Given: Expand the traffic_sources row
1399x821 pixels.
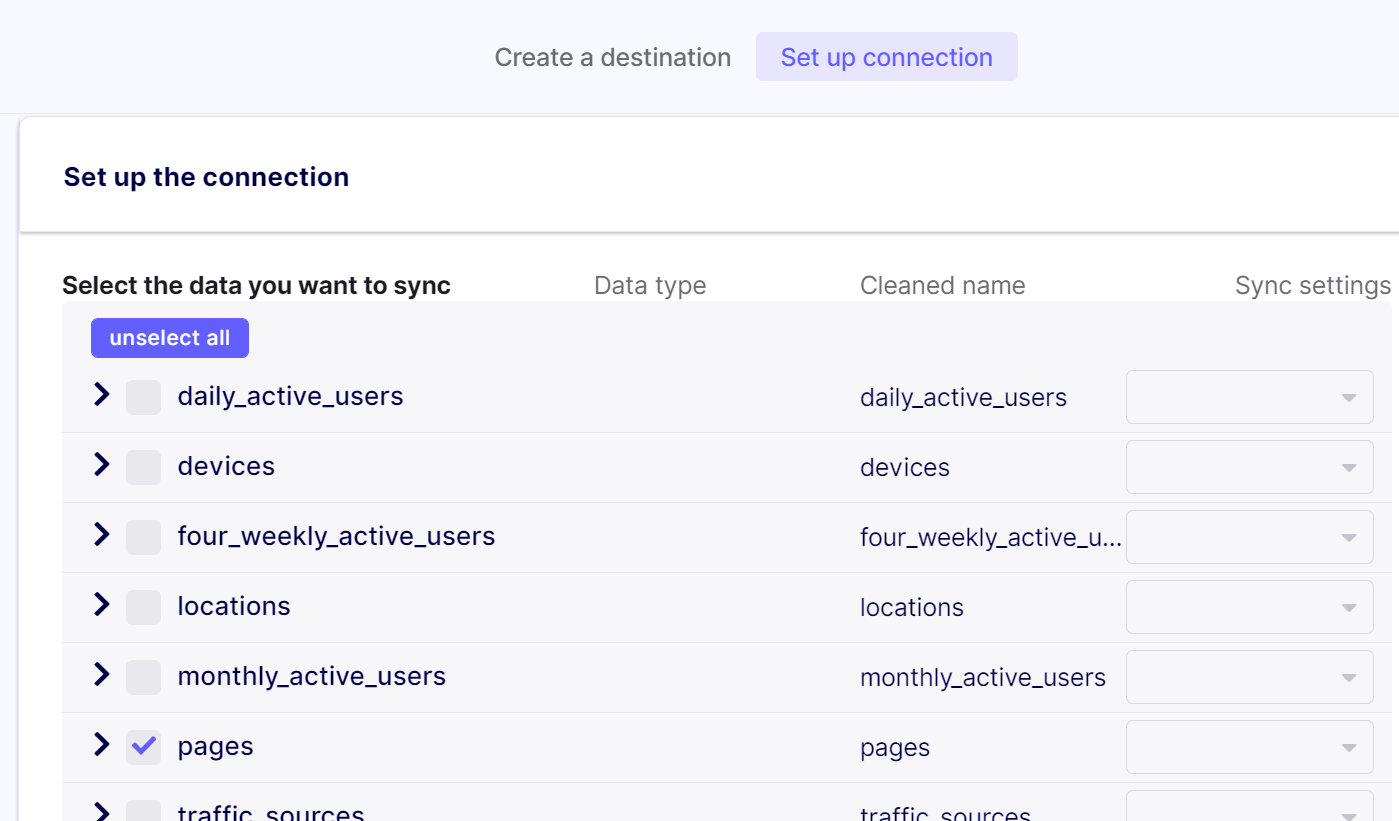Looking at the screenshot, I should 100,812.
